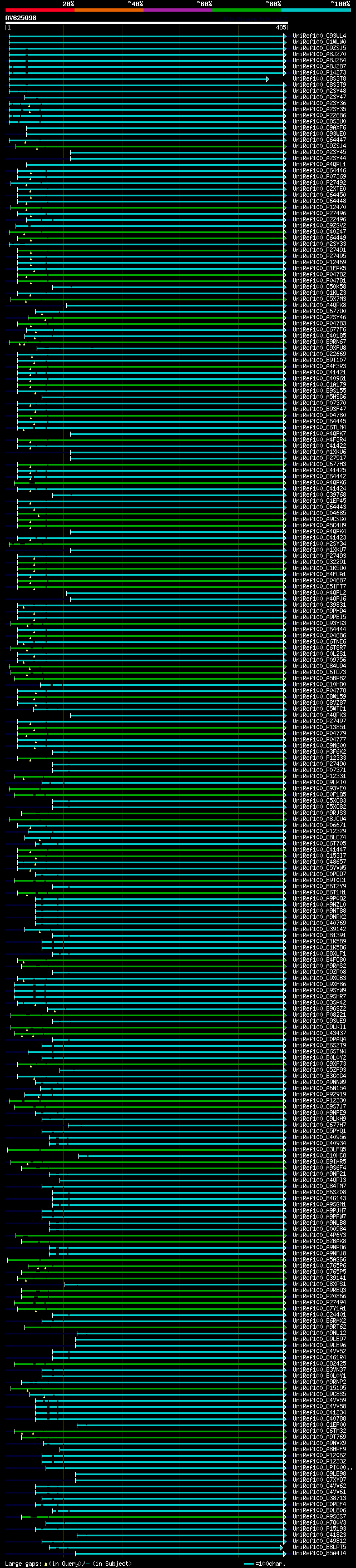Image resolution: width=356 pixels, height=1568 pixels.
Task: Select the UniRef100_C5WTC1 label
Action: (x=319, y=709)
